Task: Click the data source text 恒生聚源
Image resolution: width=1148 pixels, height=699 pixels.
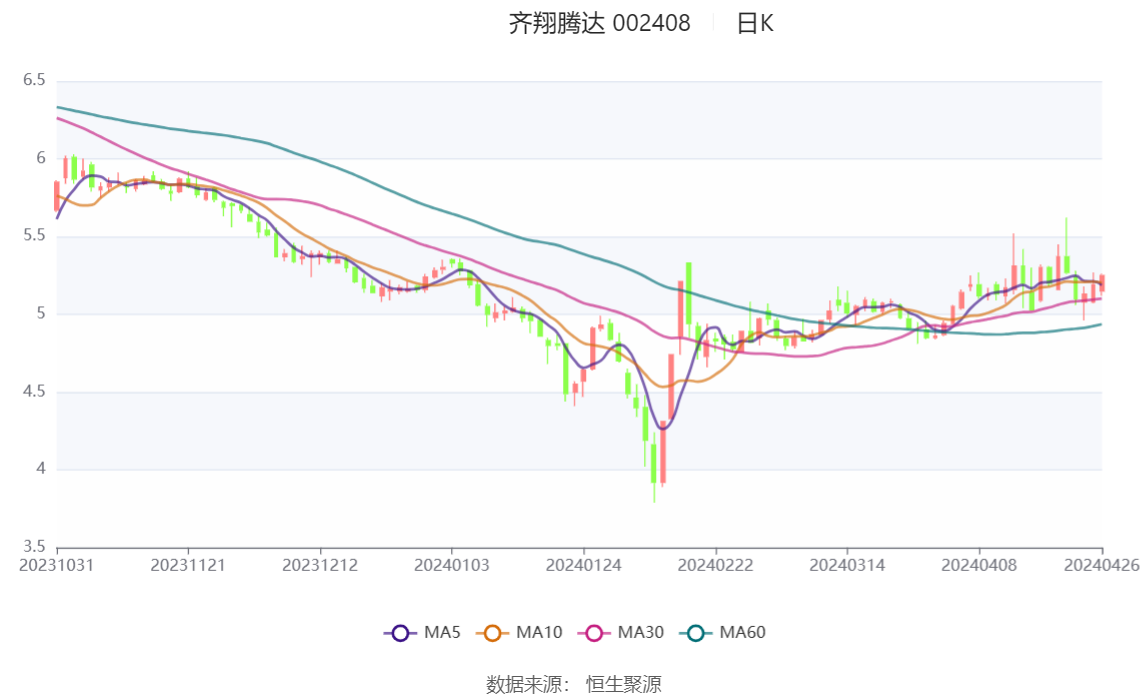Action: click(x=624, y=684)
